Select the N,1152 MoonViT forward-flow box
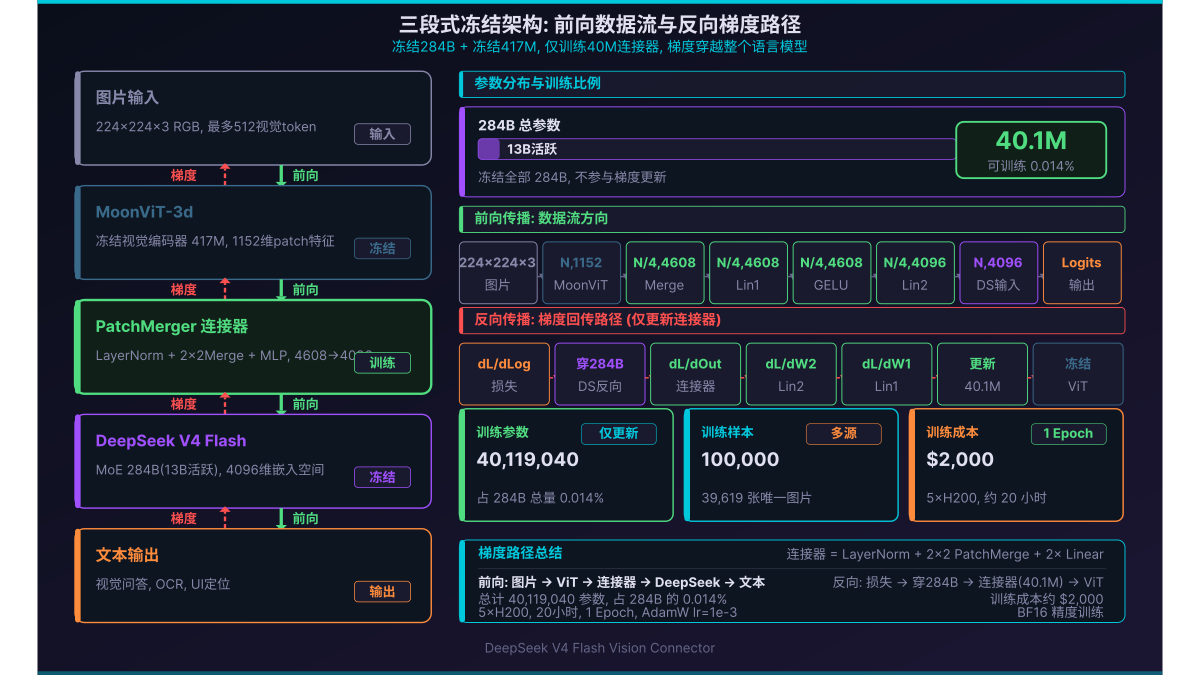This screenshot has width=1200, height=675. tap(581, 273)
